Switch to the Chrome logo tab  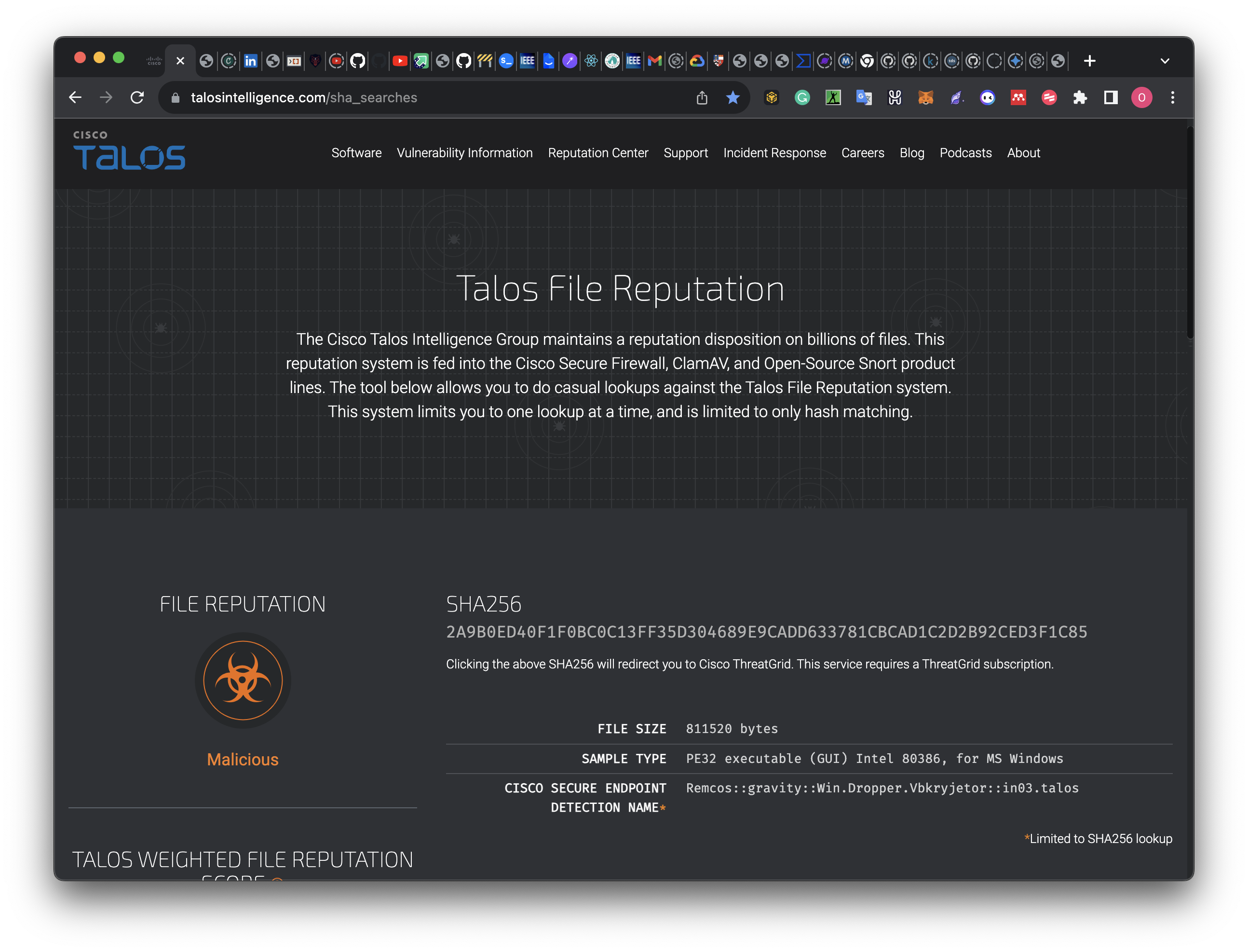[x=867, y=61]
